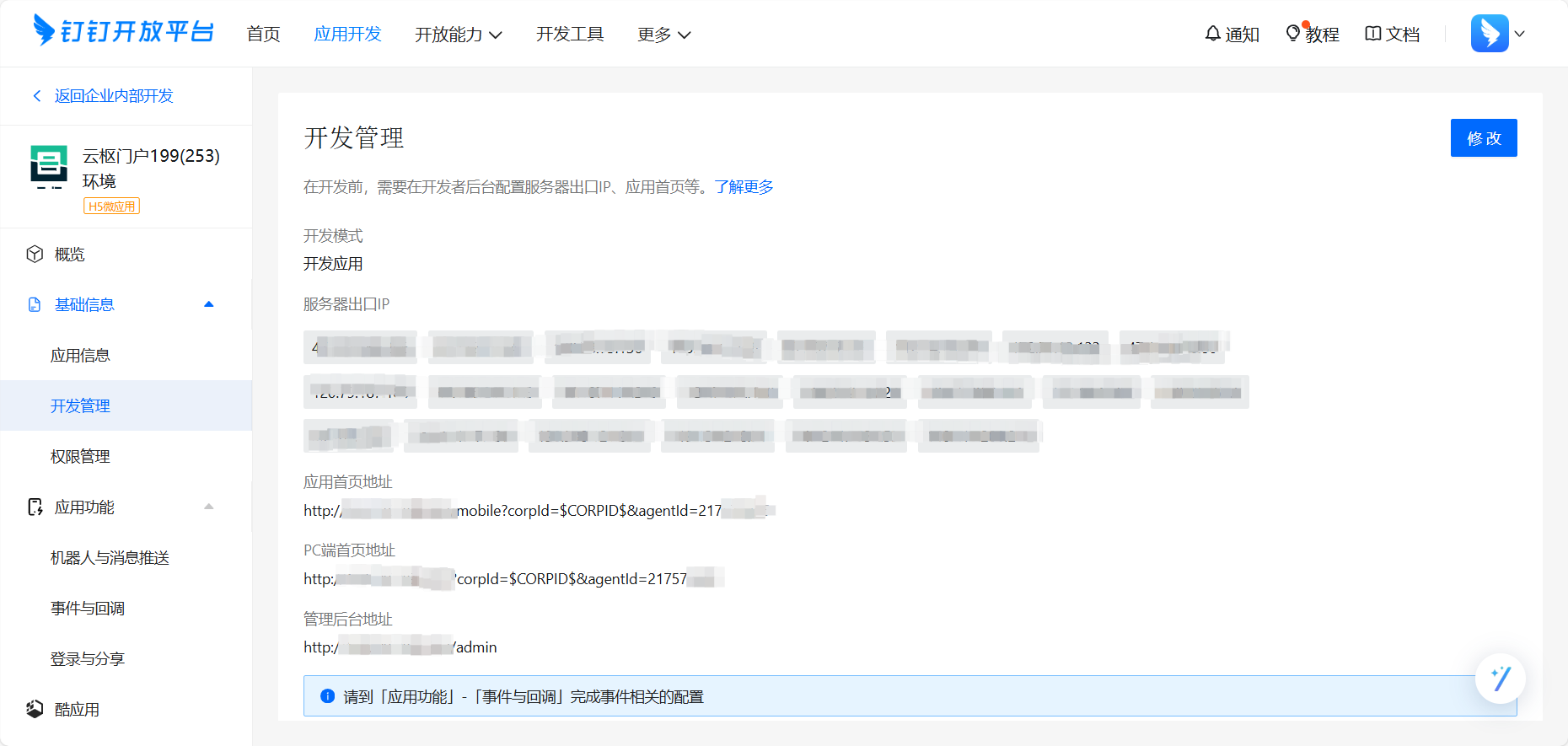Click the 基础信息 document icon
The height and width of the screenshot is (746, 1568).
(35, 304)
